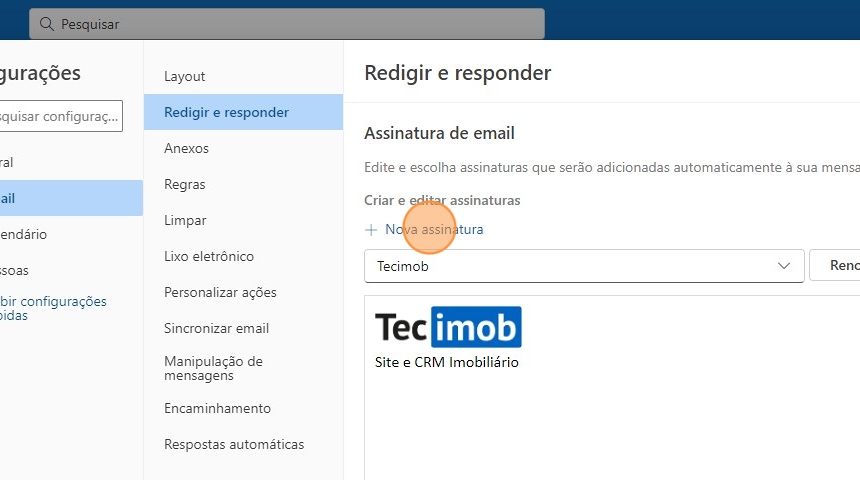Screen dimensions: 860x480
Task: Open Respostas automáticas settings
Action: click(234, 444)
